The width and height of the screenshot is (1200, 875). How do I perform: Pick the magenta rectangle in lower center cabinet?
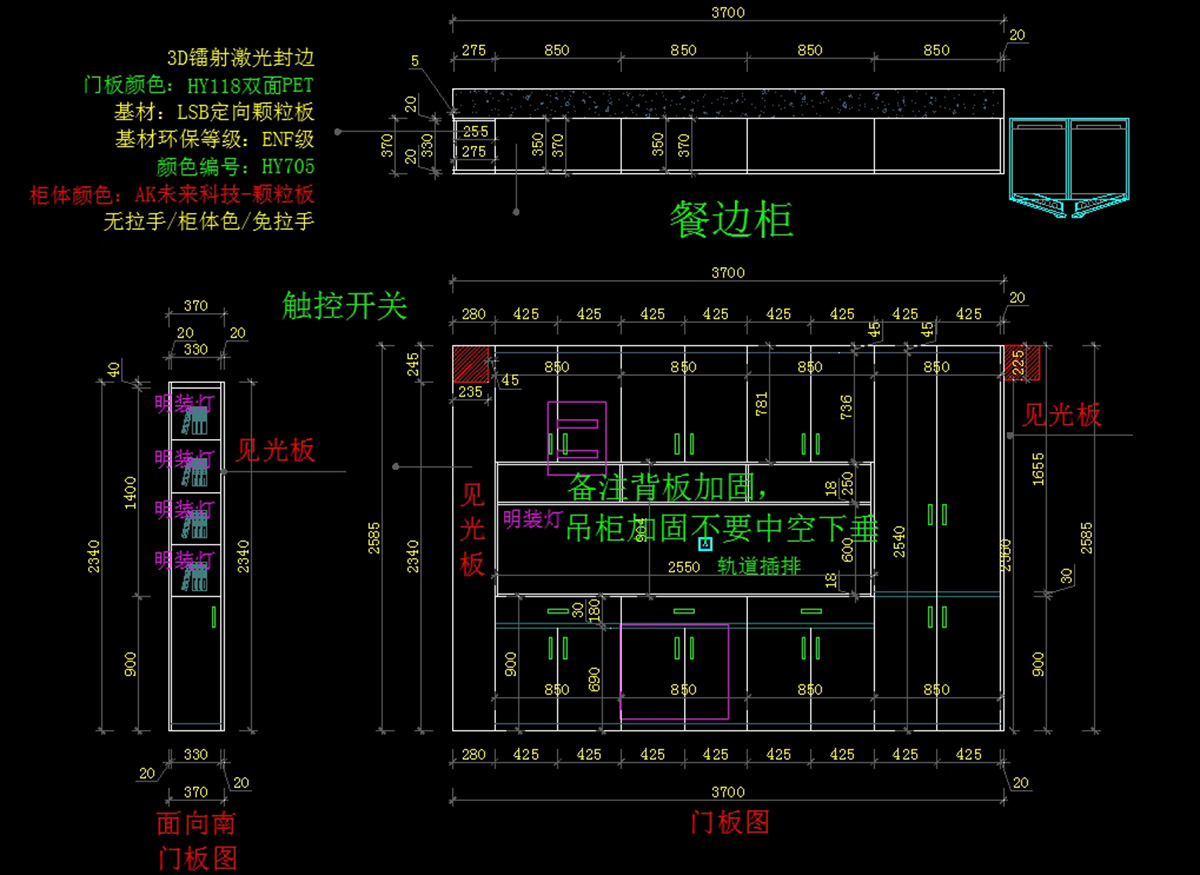[x=674, y=671]
